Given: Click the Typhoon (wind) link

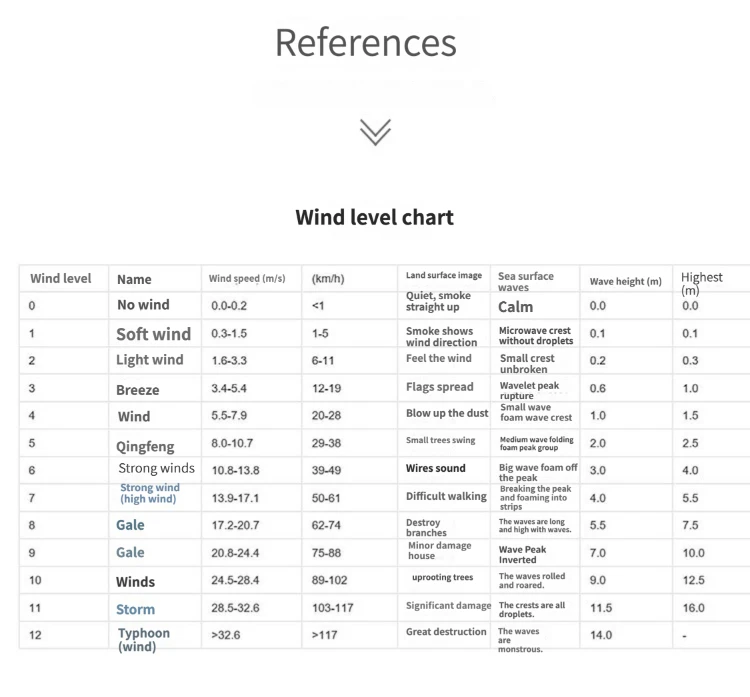Looking at the screenshot, I should pos(143,639).
